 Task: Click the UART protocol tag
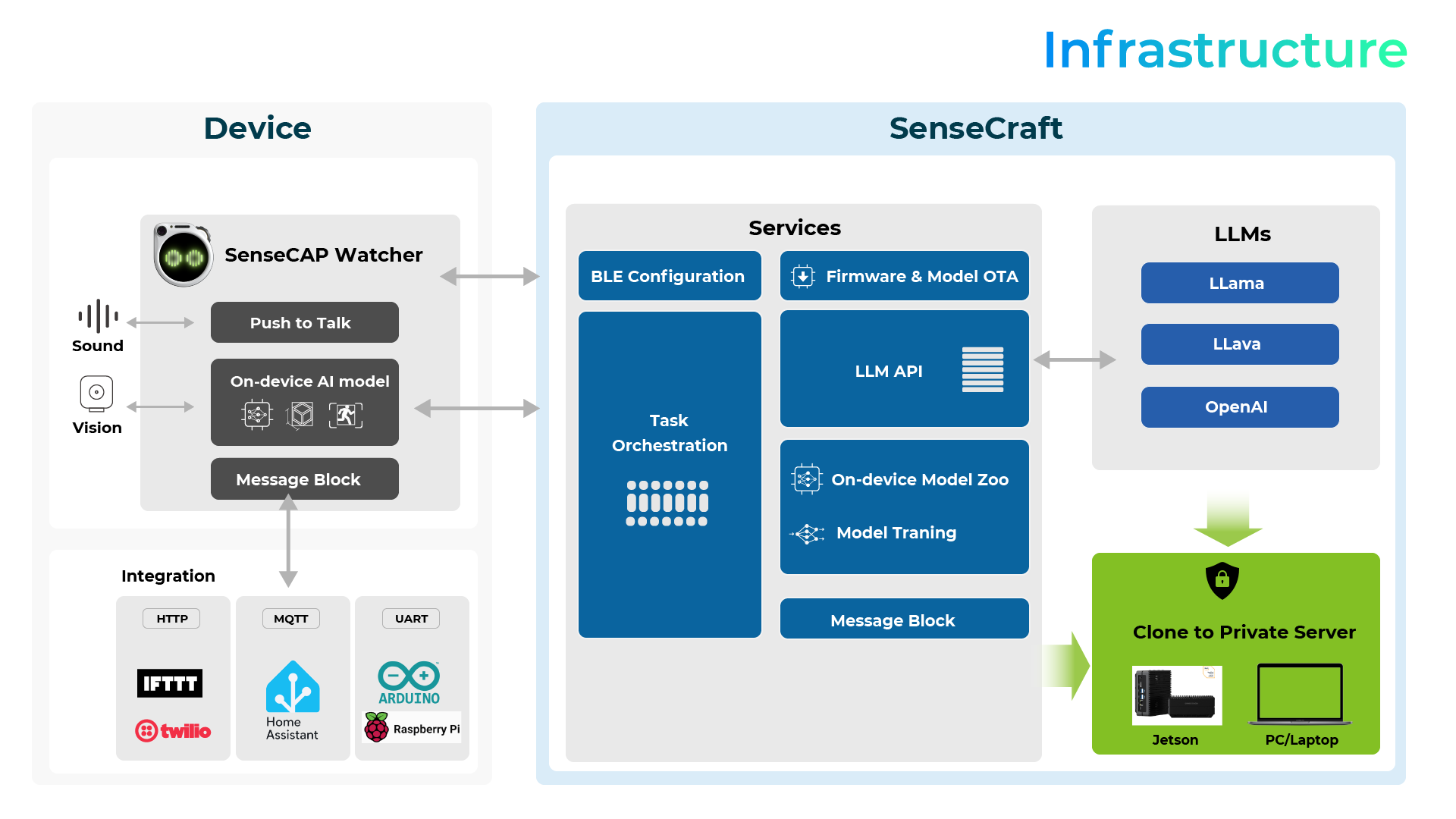411,619
